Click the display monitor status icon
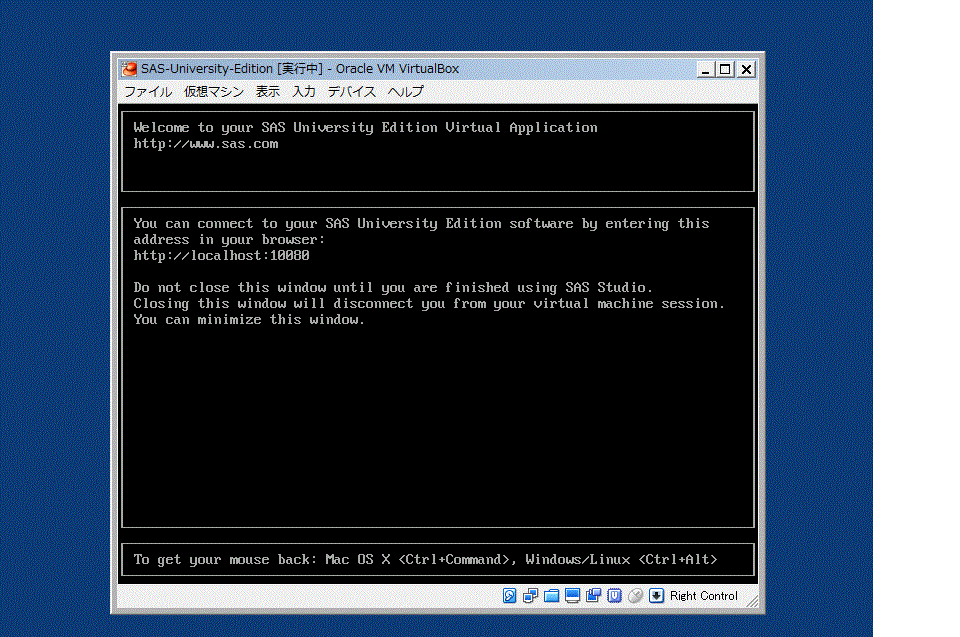The image size is (960, 637). click(572, 595)
